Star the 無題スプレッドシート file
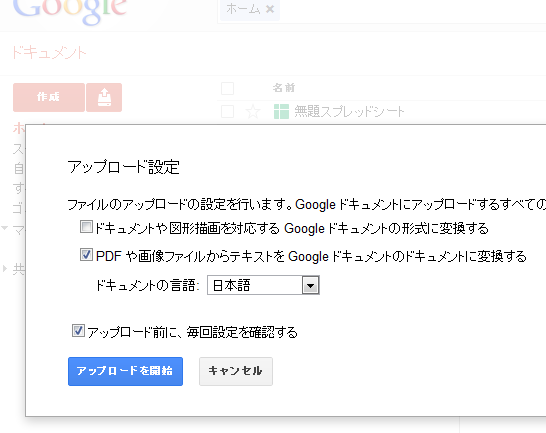The width and height of the screenshot is (546, 433). point(253,112)
